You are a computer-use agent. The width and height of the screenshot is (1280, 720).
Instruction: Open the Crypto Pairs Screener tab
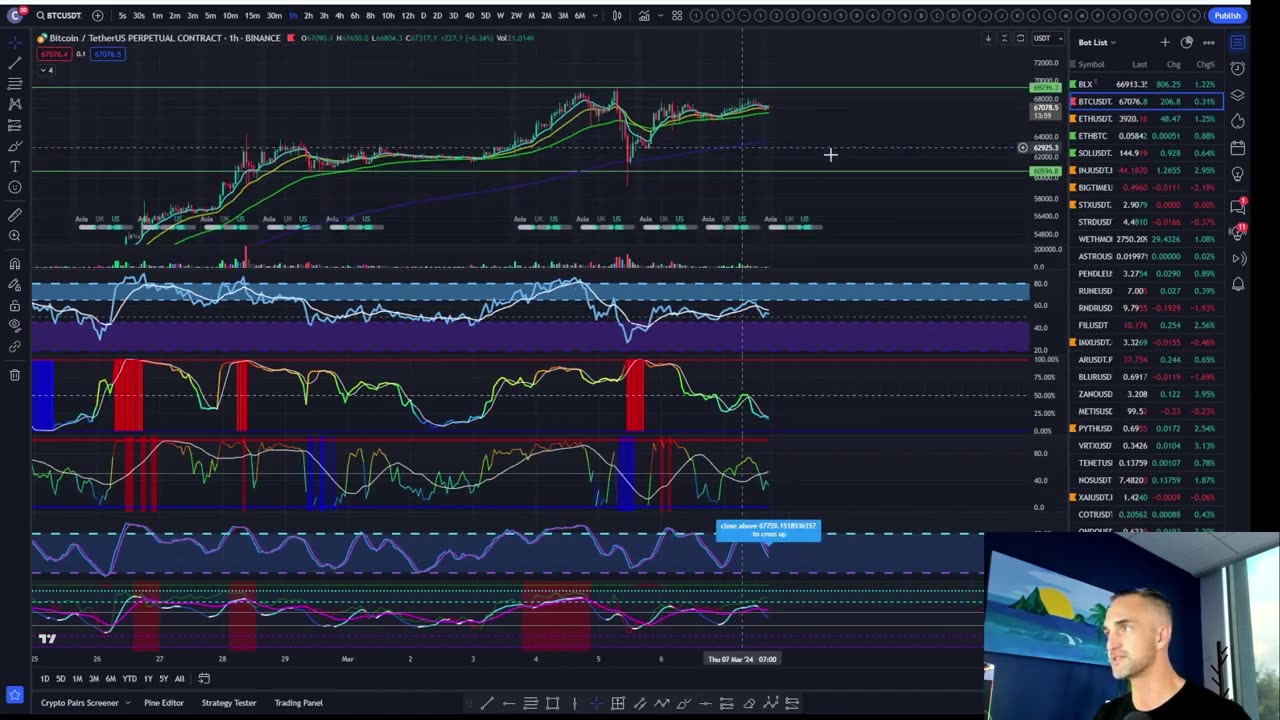pyautogui.click(x=79, y=703)
